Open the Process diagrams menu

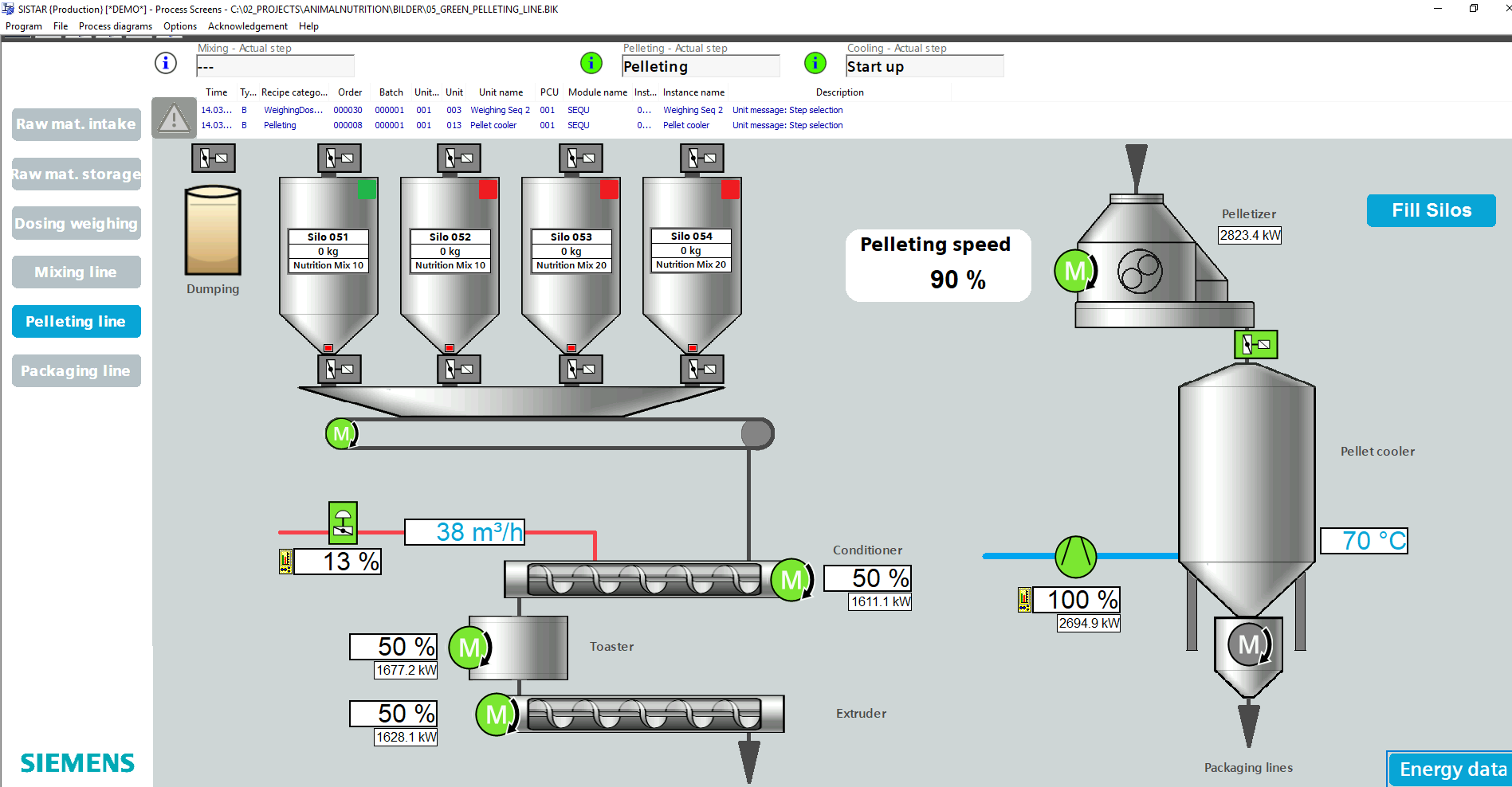[x=115, y=26]
